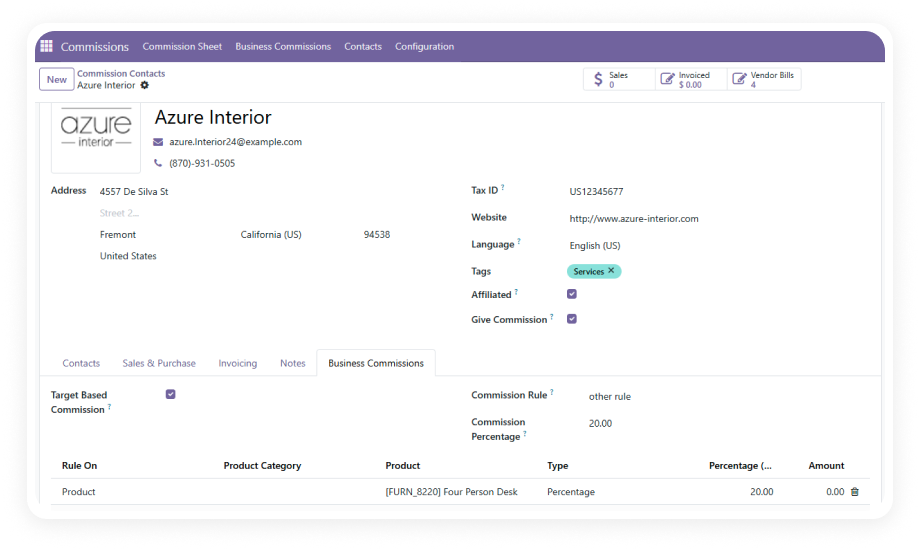The image size is (920, 550).
Task: Click the New button
Action: tap(57, 79)
